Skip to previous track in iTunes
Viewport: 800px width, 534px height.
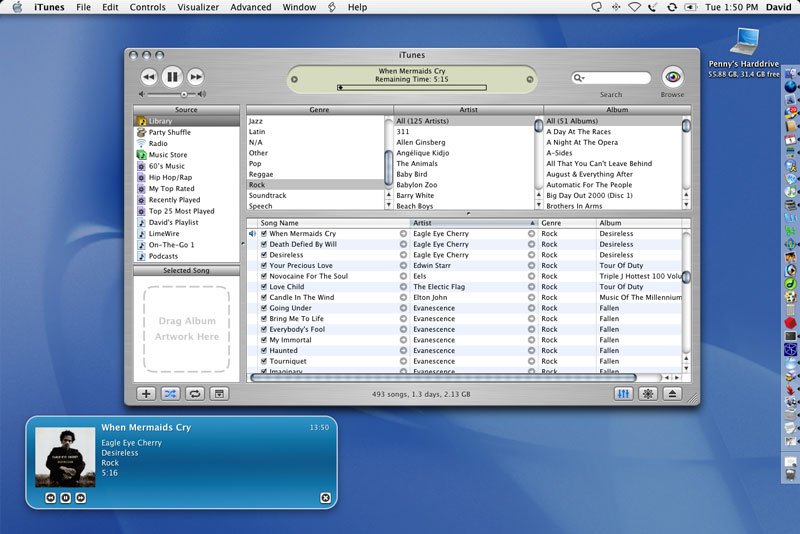(148, 77)
